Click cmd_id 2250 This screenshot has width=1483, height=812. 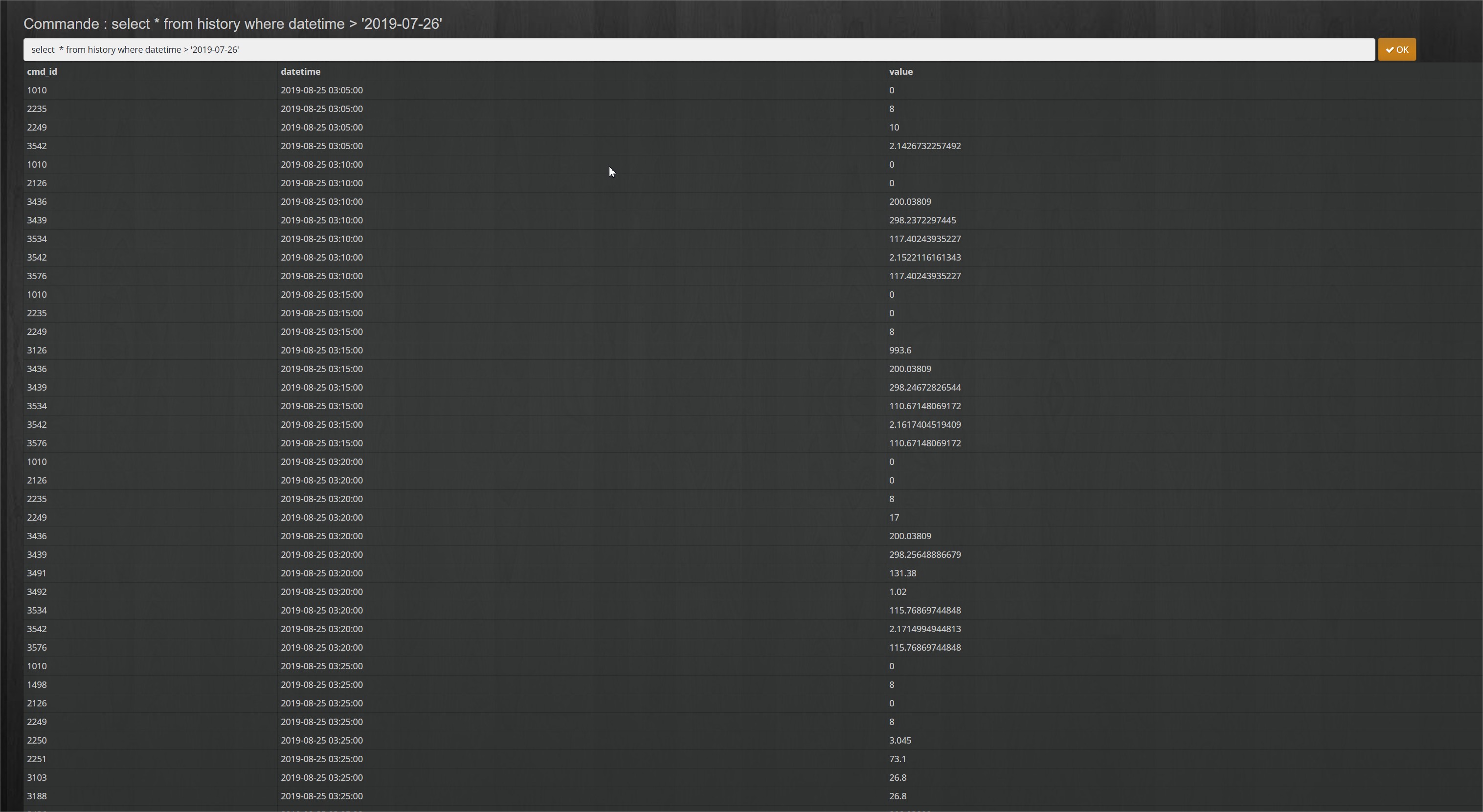[x=37, y=741]
